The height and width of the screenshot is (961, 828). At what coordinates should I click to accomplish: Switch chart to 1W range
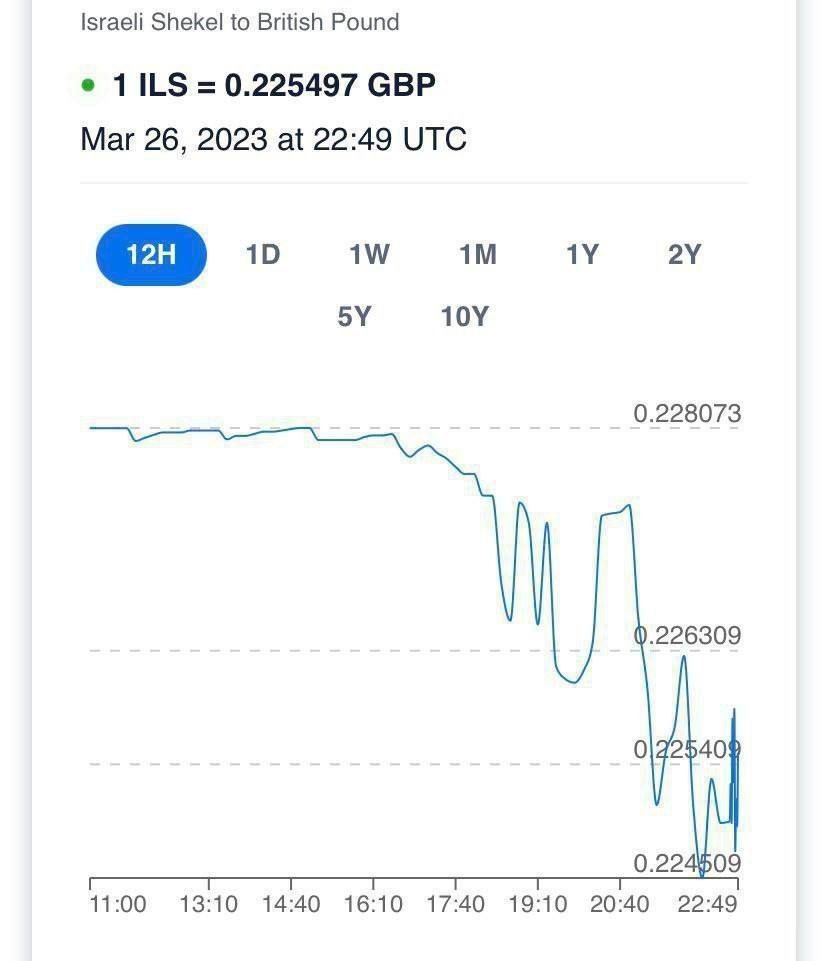[x=369, y=255]
